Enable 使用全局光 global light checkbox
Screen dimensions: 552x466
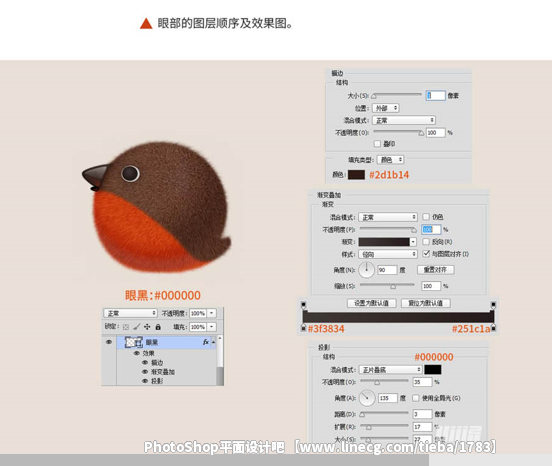(x=415, y=398)
